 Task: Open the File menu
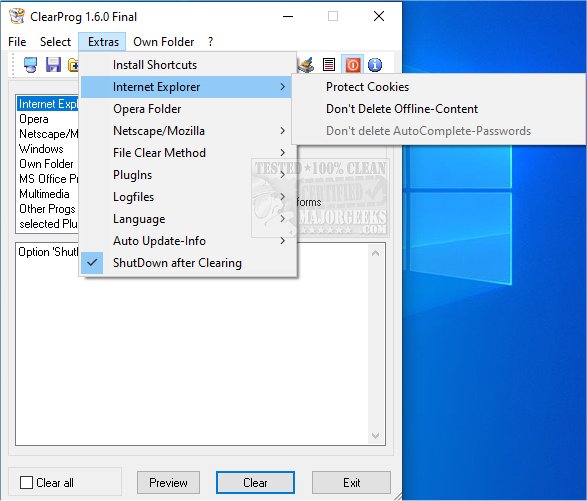17,42
